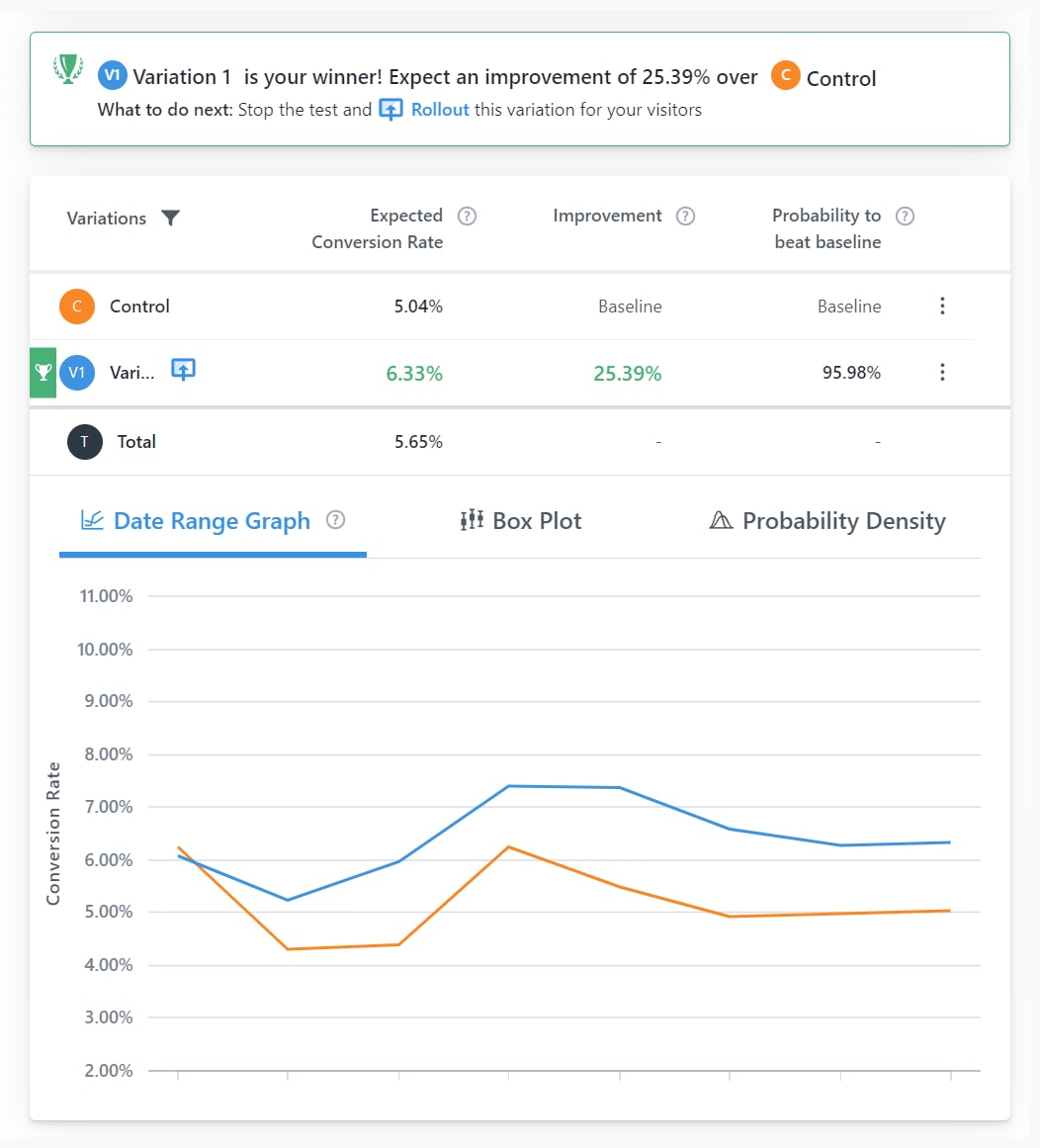Click the winner laurel trophy icon in banner
The height and width of the screenshot is (1148, 1040).
pyautogui.click(x=67, y=69)
